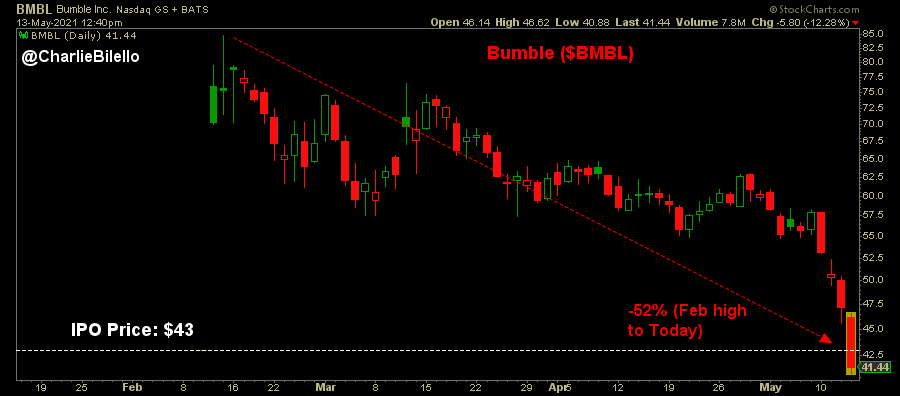
Task: Click the 'May' date axis label
Action: point(771,387)
